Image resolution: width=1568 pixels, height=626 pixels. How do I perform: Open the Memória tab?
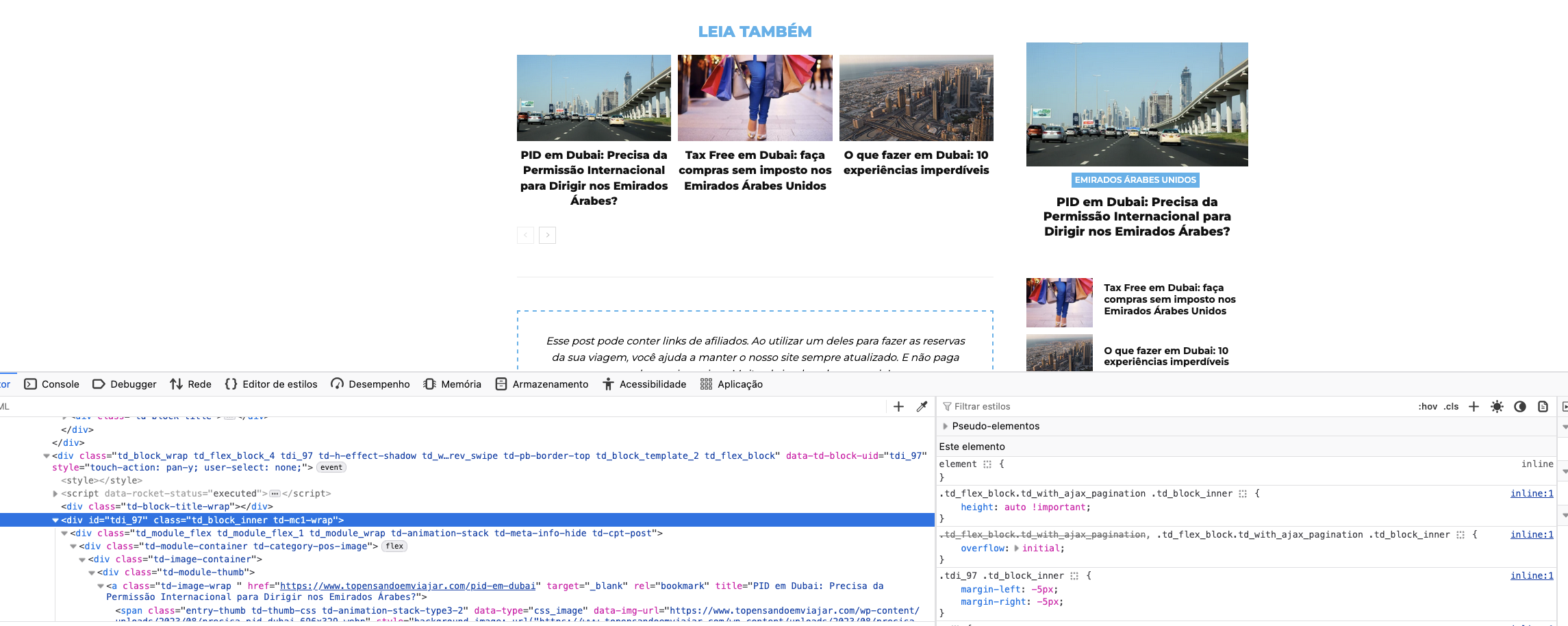(453, 384)
